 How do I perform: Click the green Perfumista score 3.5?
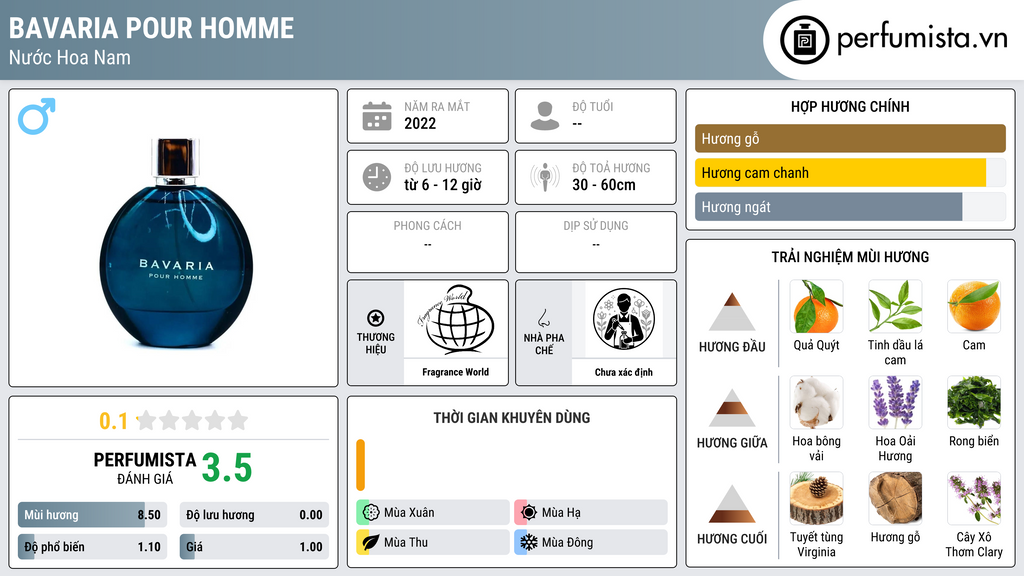[227, 468]
